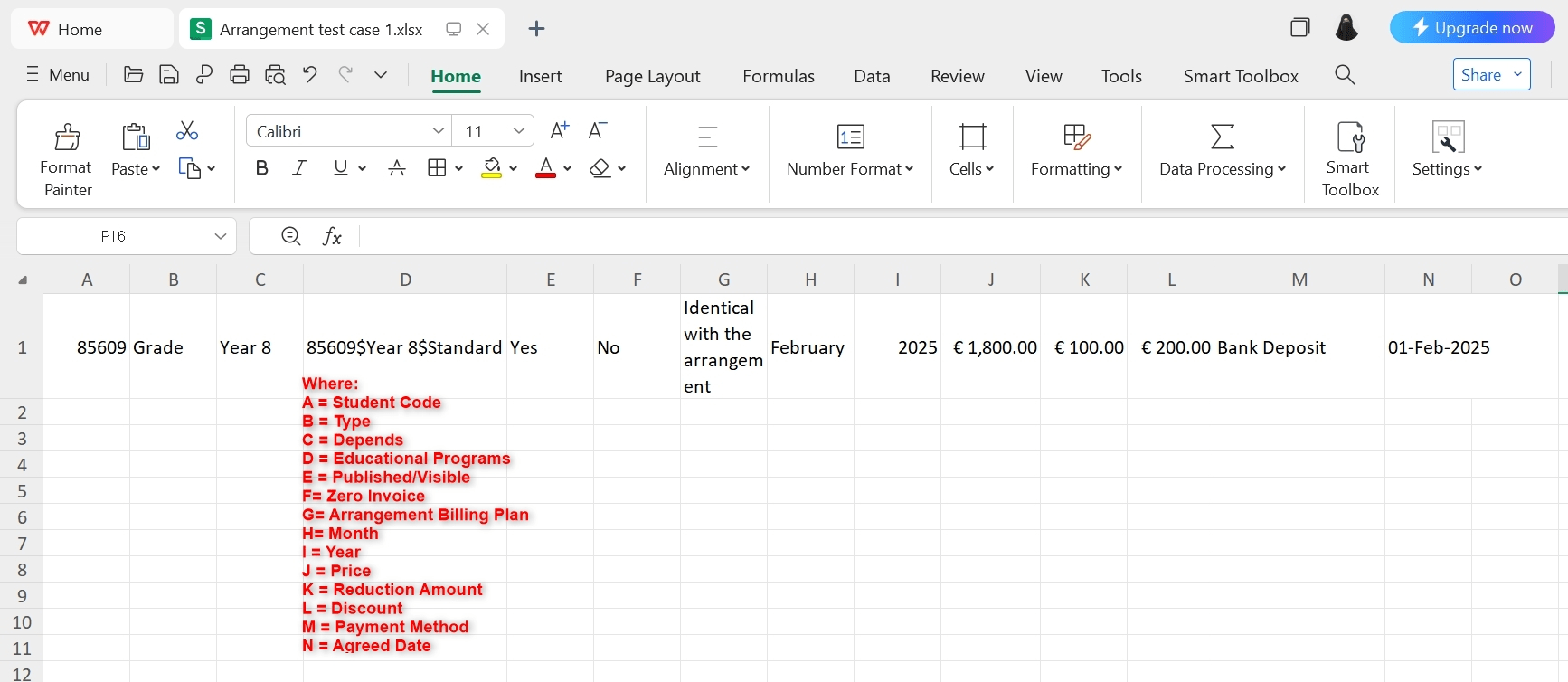Toggle Italic formatting
This screenshot has height=682, width=1568.
[x=299, y=168]
